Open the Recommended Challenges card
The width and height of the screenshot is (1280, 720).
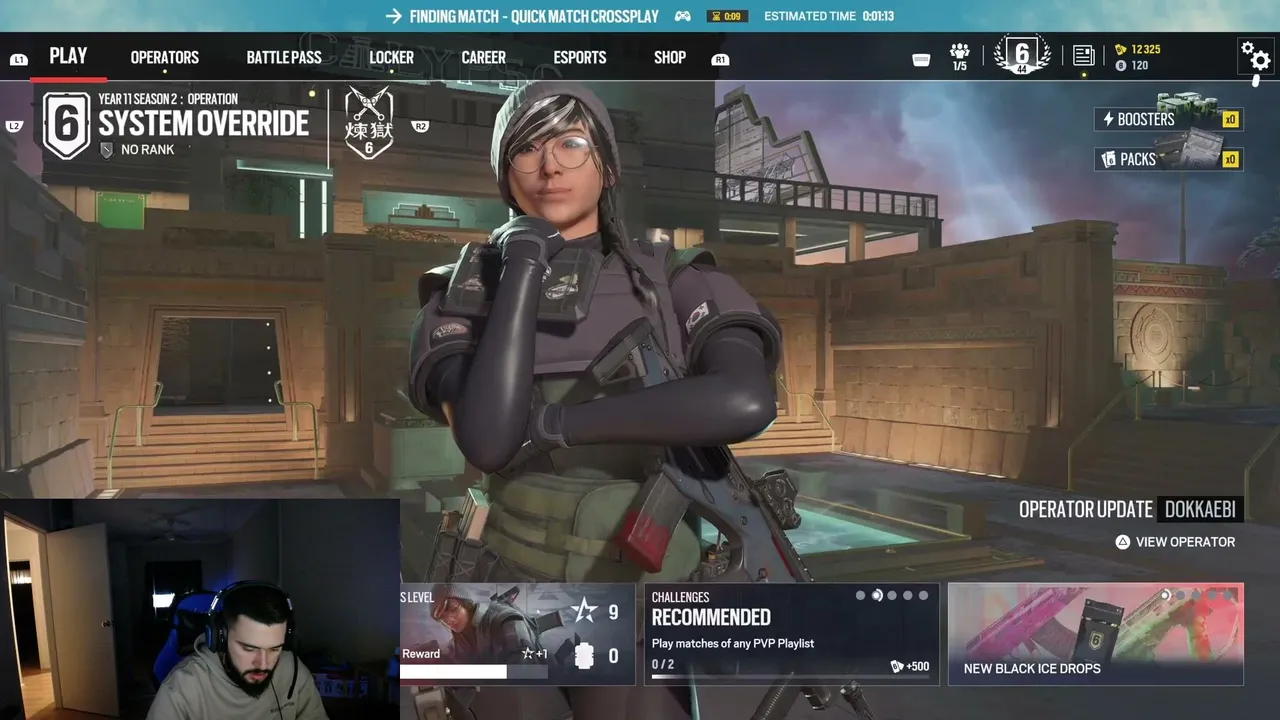click(791, 634)
